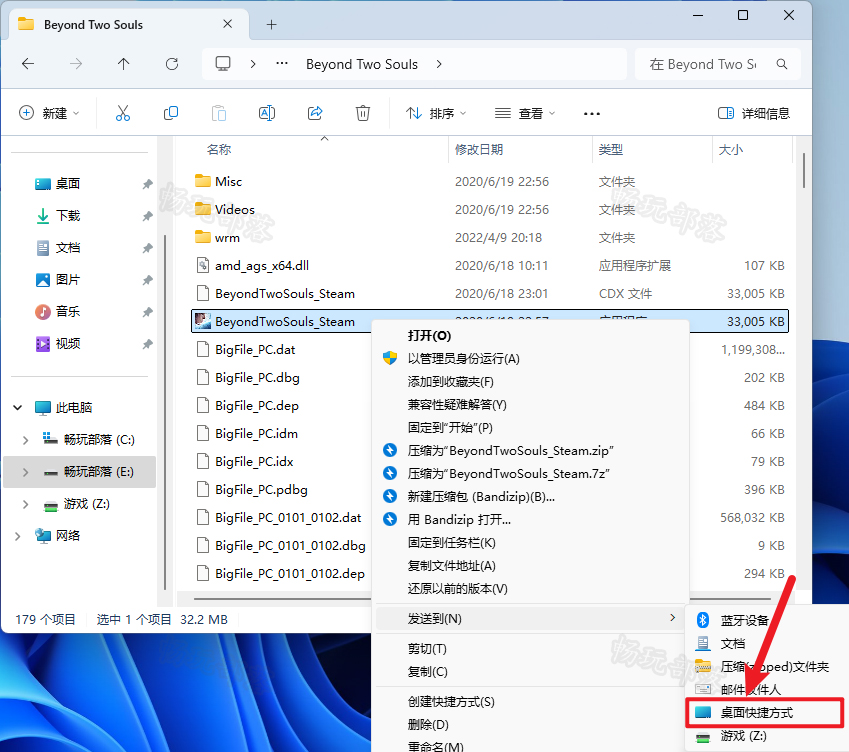Add a new tab with plus button
The height and width of the screenshot is (752, 849).
tap(271, 24)
